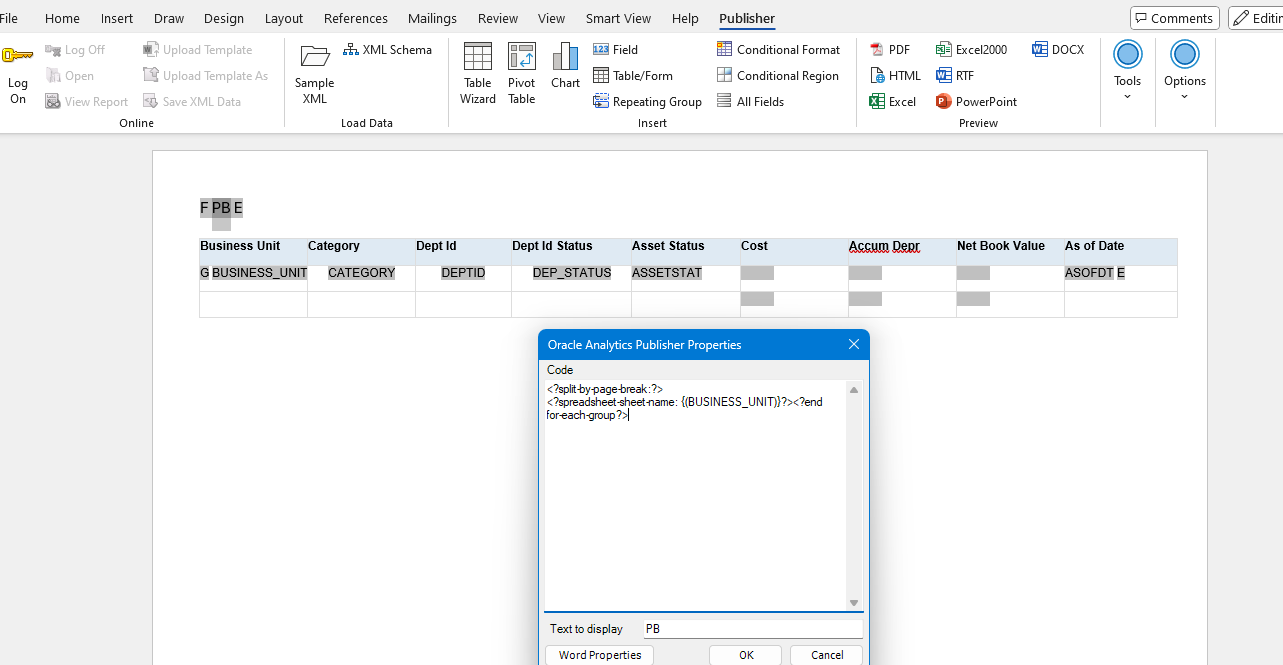Open the Mailings tab

[432, 18]
